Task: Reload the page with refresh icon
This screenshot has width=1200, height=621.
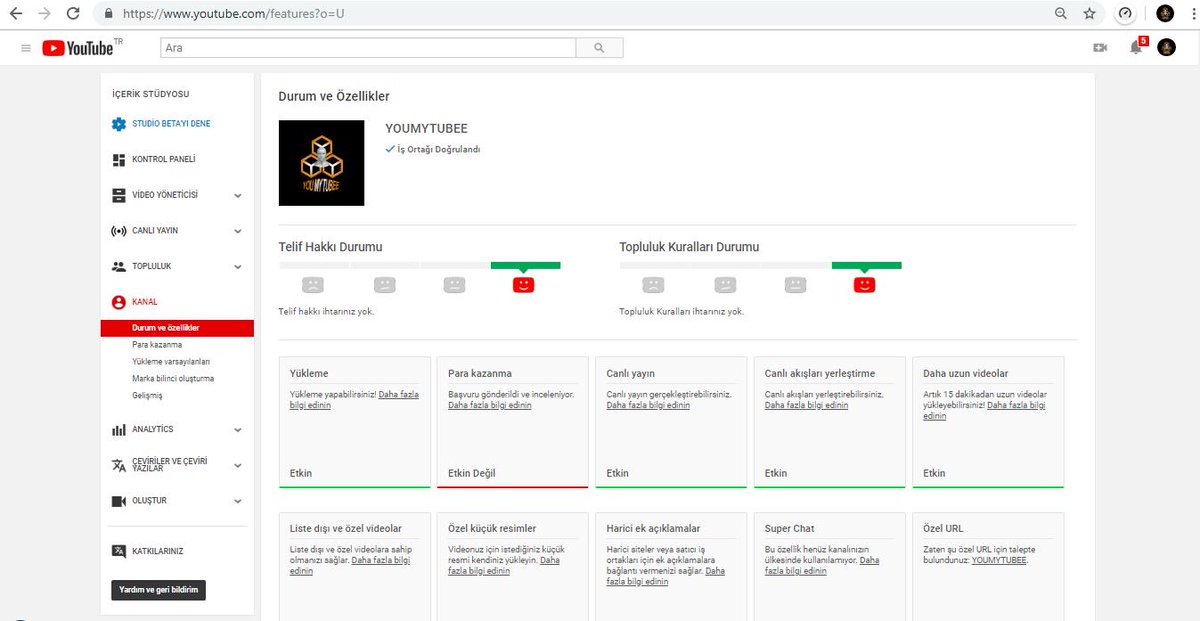Action: pos(73,14)
